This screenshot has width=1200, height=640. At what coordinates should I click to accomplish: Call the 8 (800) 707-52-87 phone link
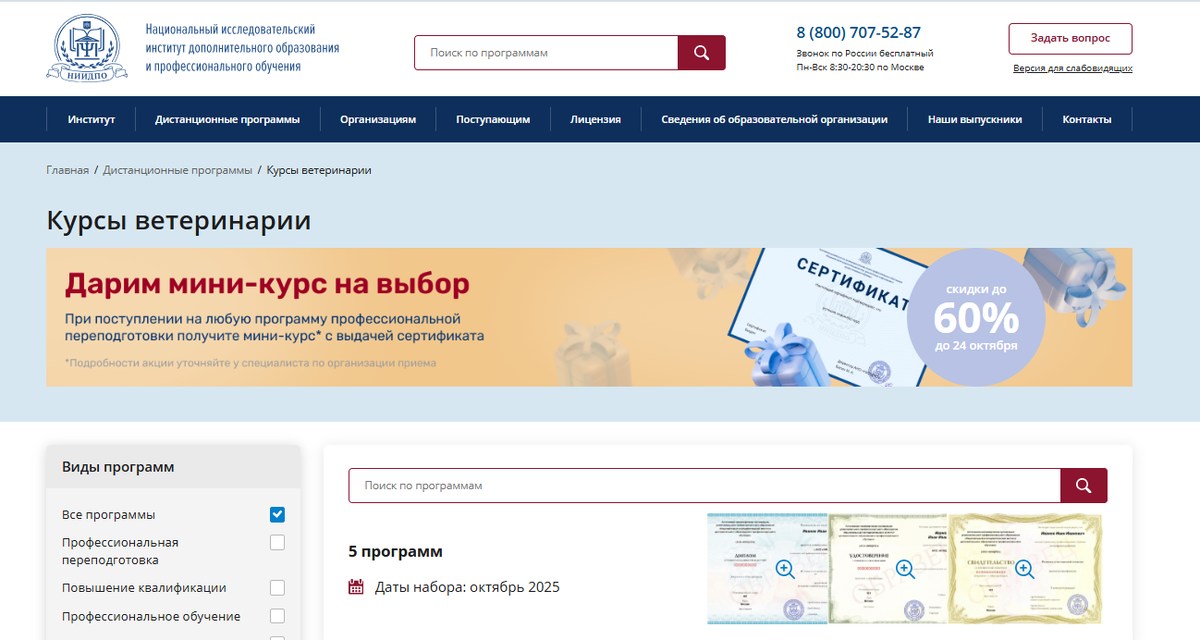pos(859,32)
